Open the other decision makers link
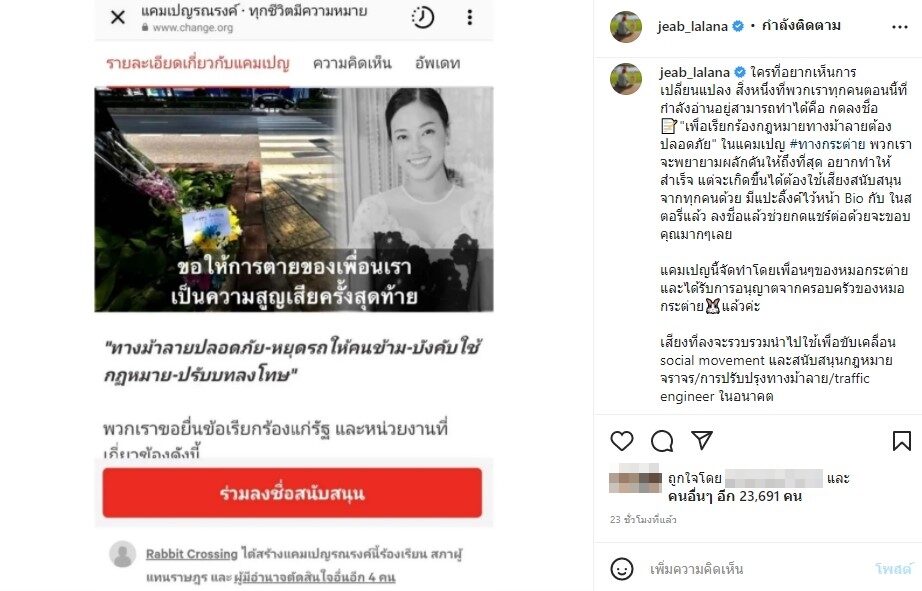 [x=315, y=577]
